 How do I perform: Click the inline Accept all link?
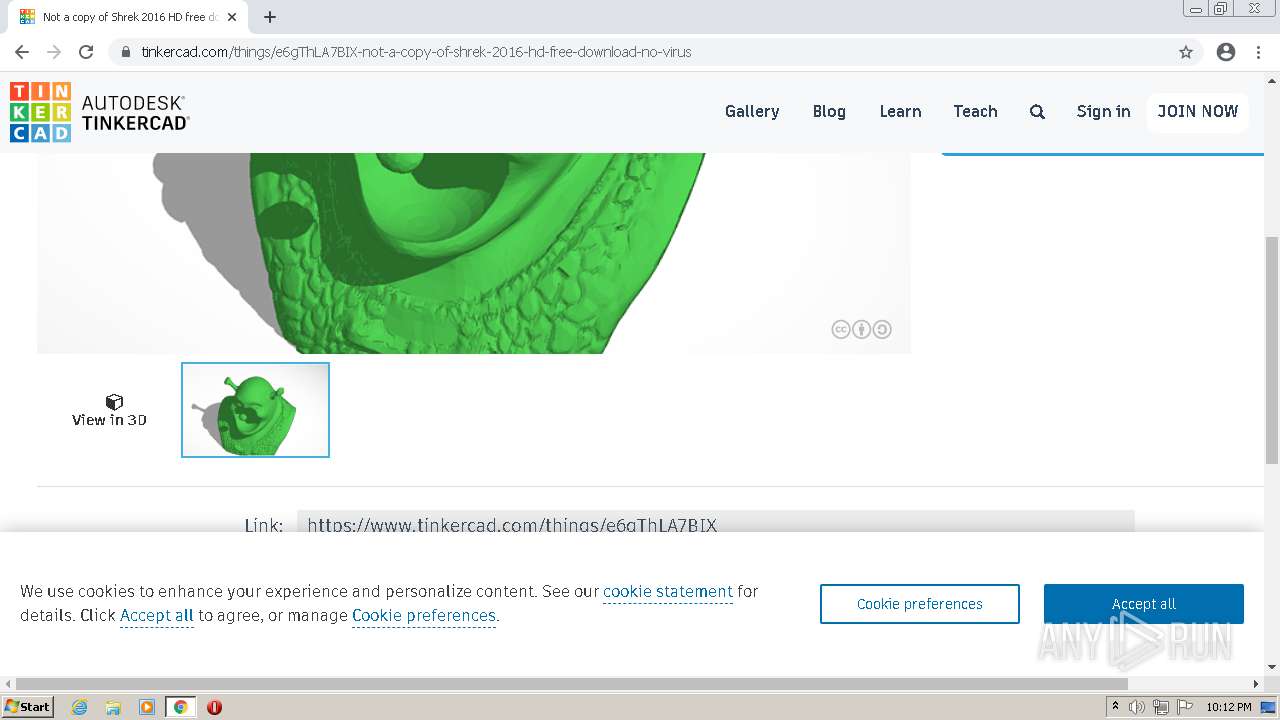click(x=157, y=616)
